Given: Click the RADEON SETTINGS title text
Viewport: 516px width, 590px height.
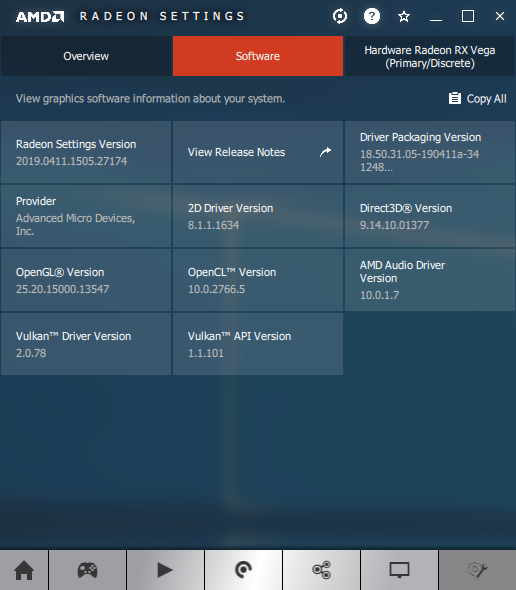Looking at the screenshot, I should coord(162,16).
